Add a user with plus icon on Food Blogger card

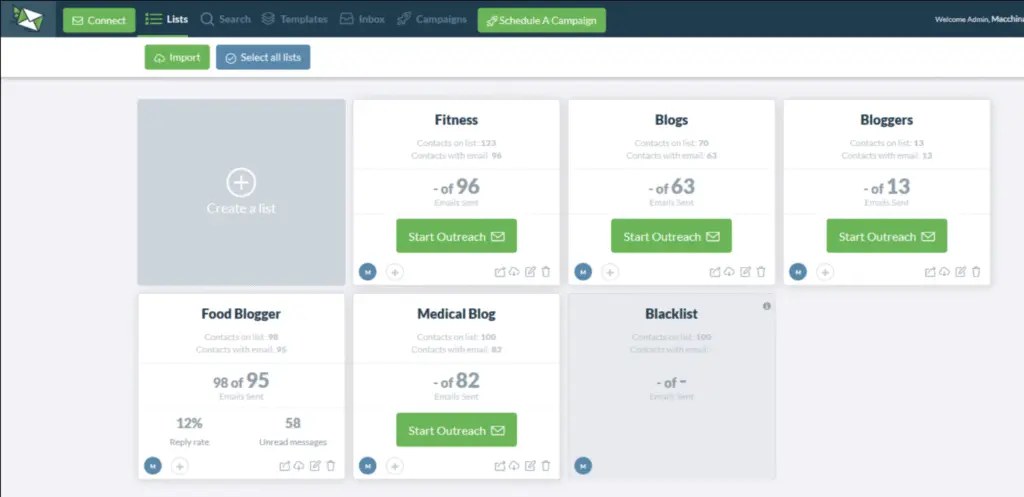pos(180,466)
